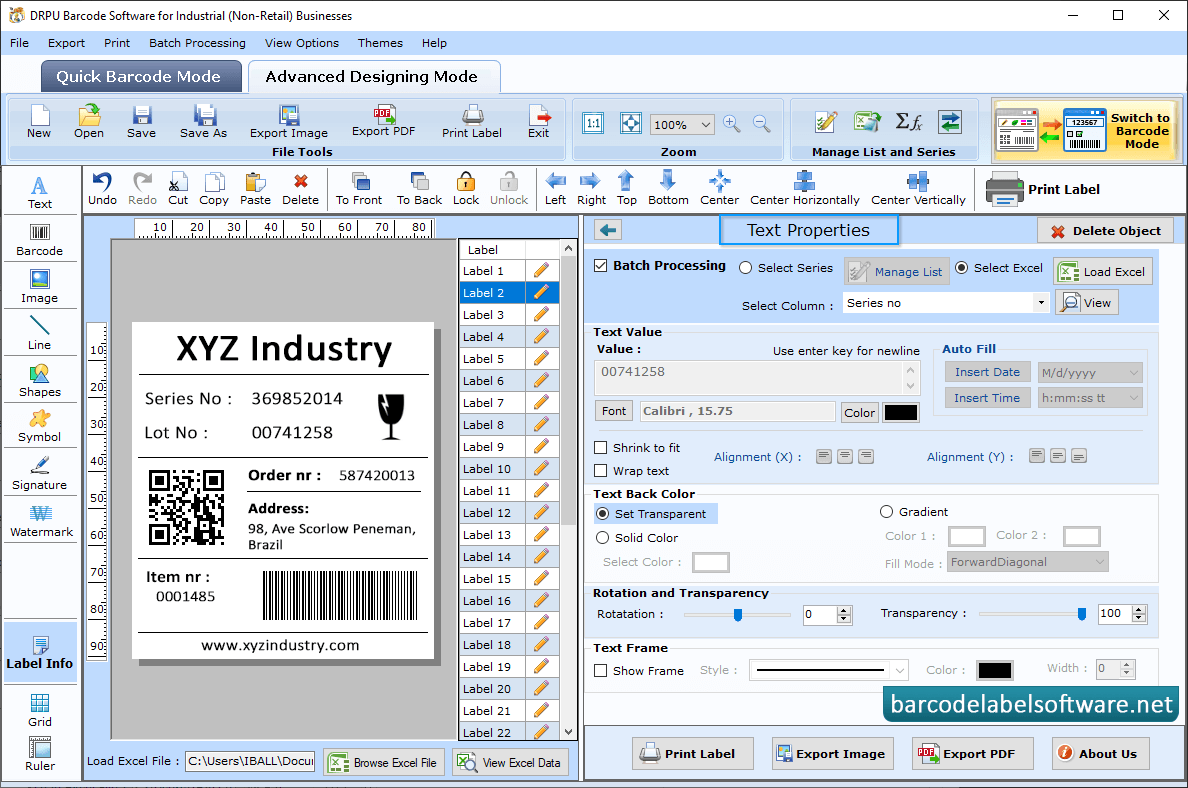Viewport: 1188px width, 788px height.
Task: Click the Exit icon
Action: (539, 122)
